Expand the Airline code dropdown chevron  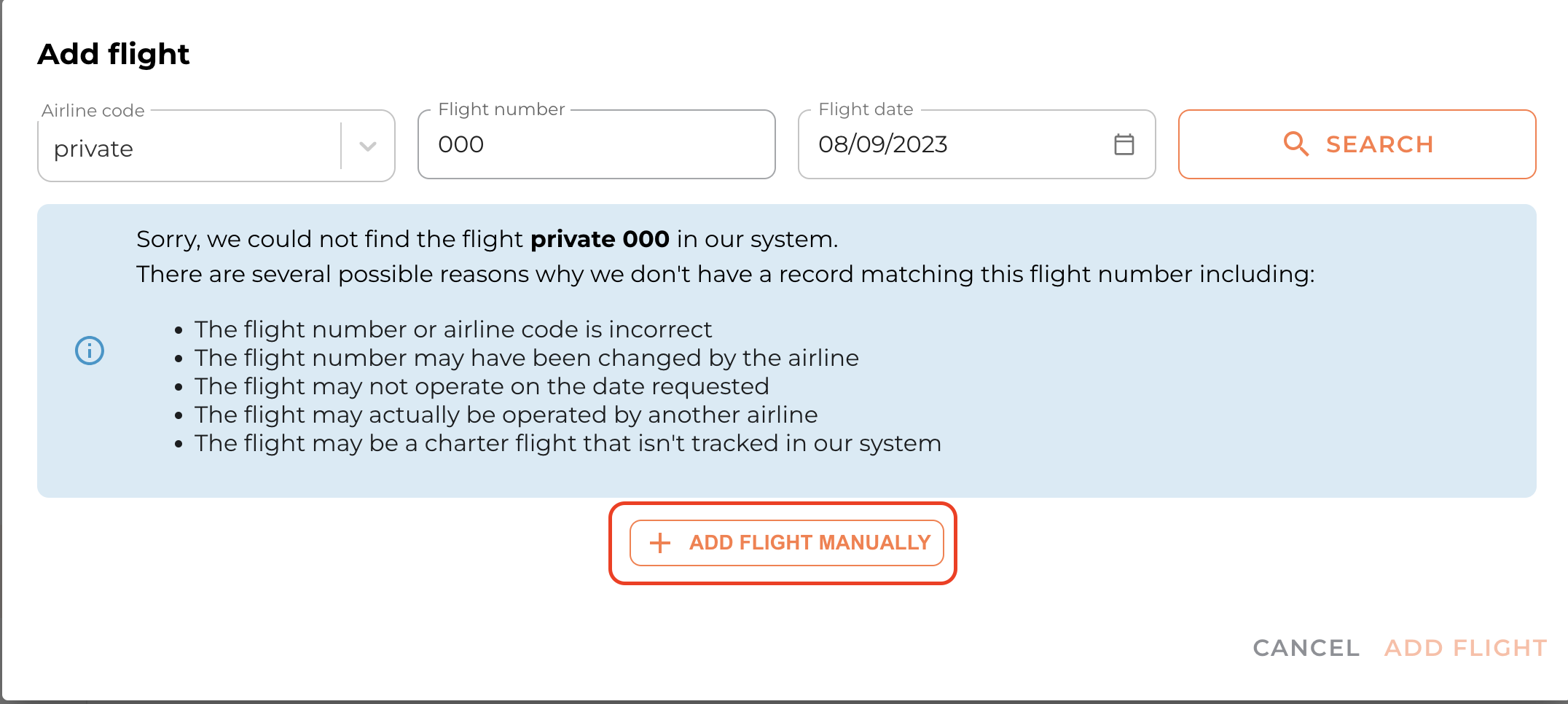click(368, 146)
